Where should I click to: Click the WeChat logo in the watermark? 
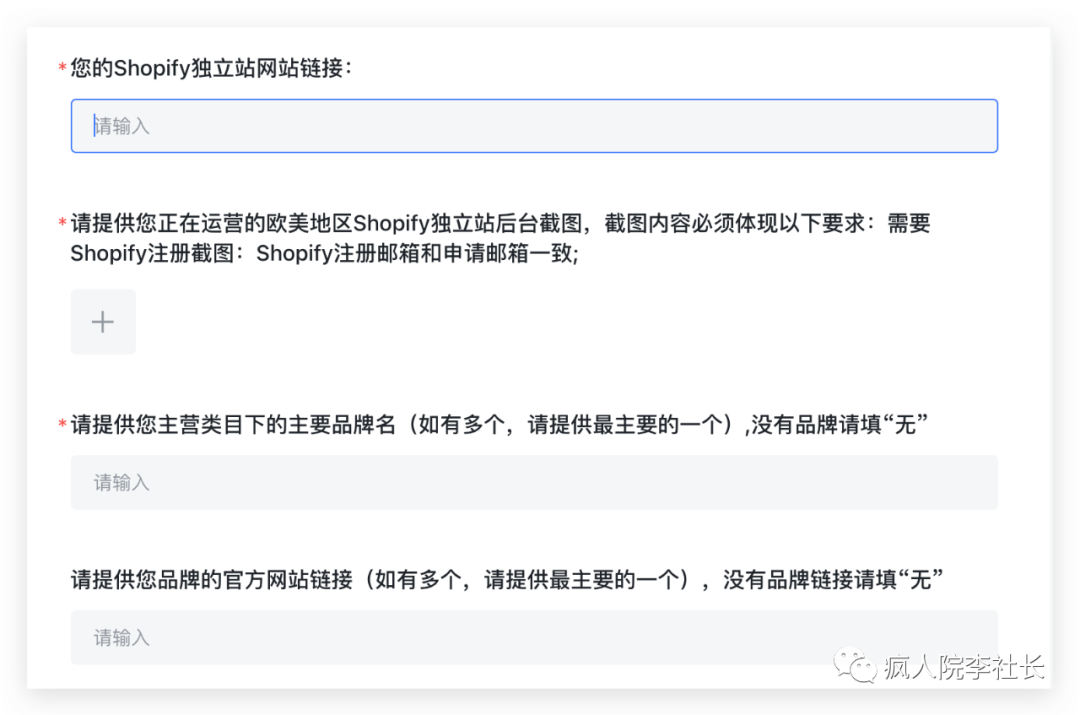(857, 662)
